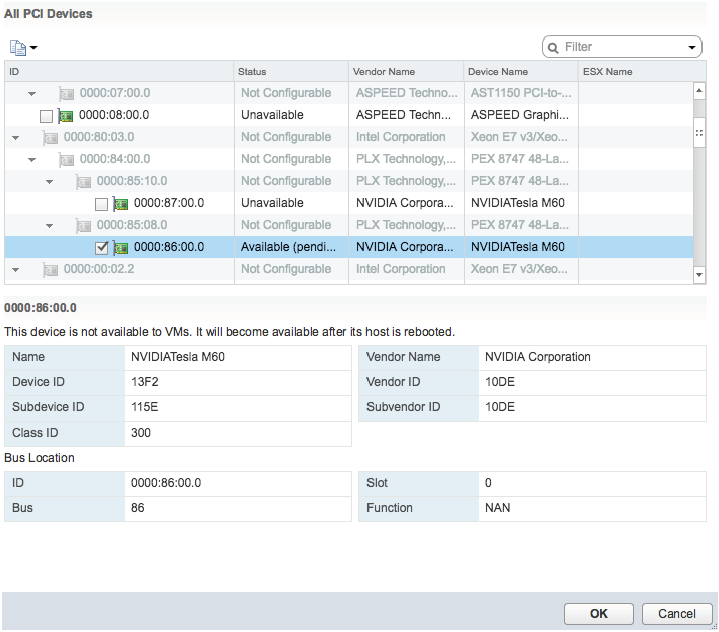Click 'AST1150 PCI-to-...' device name cell
Image resolution: width=719 pixels, height=632 pixels.
coord(521,93)
